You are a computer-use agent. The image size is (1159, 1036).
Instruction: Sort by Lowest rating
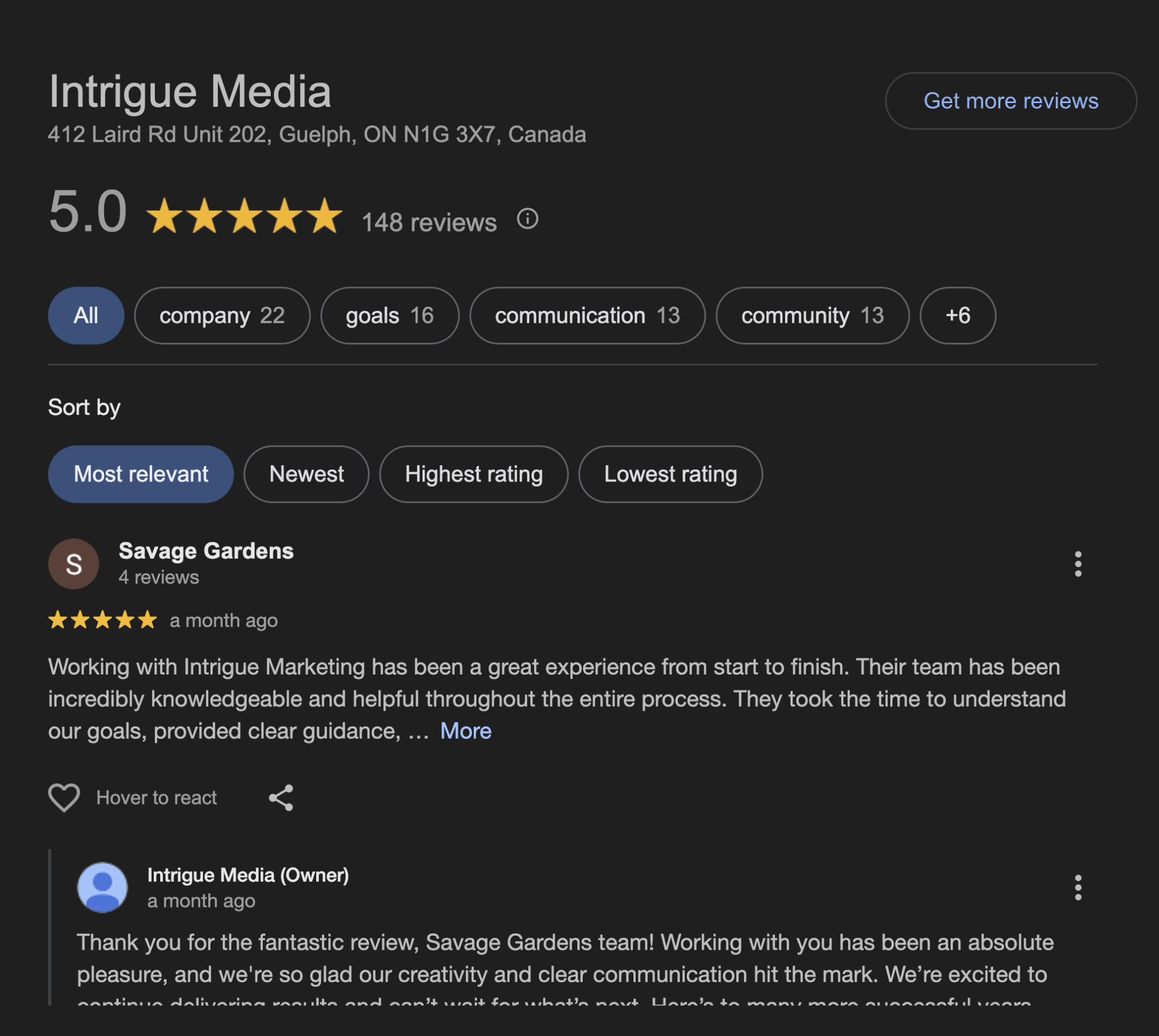click(670, 474)
